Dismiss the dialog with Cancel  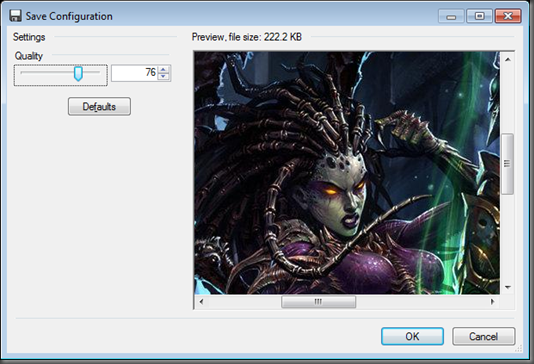click(484, 336)
